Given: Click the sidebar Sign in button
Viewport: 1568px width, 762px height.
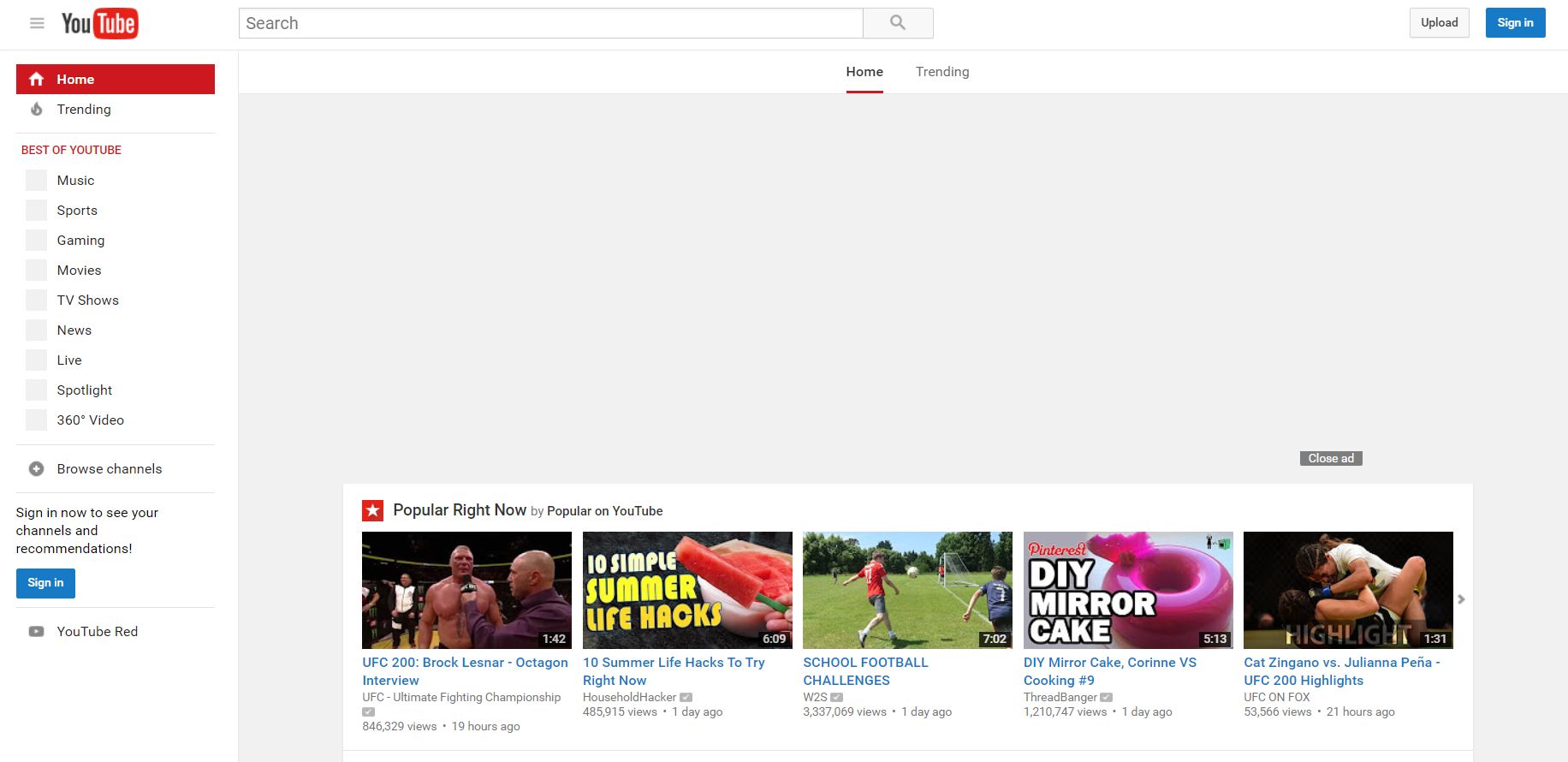Looking at the screenshot, I should 45,583.
